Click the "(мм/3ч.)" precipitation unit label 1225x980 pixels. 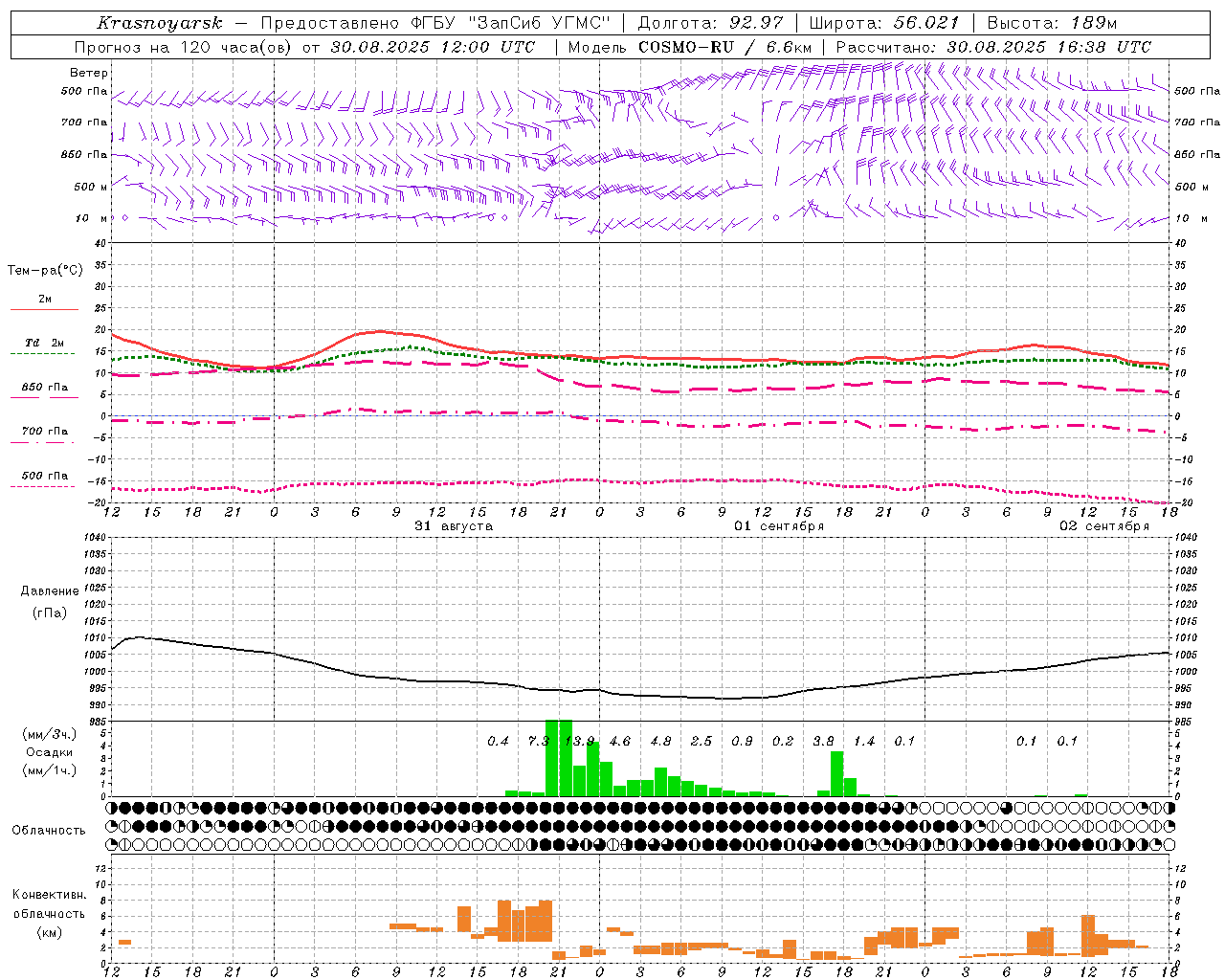coord(50,734)
